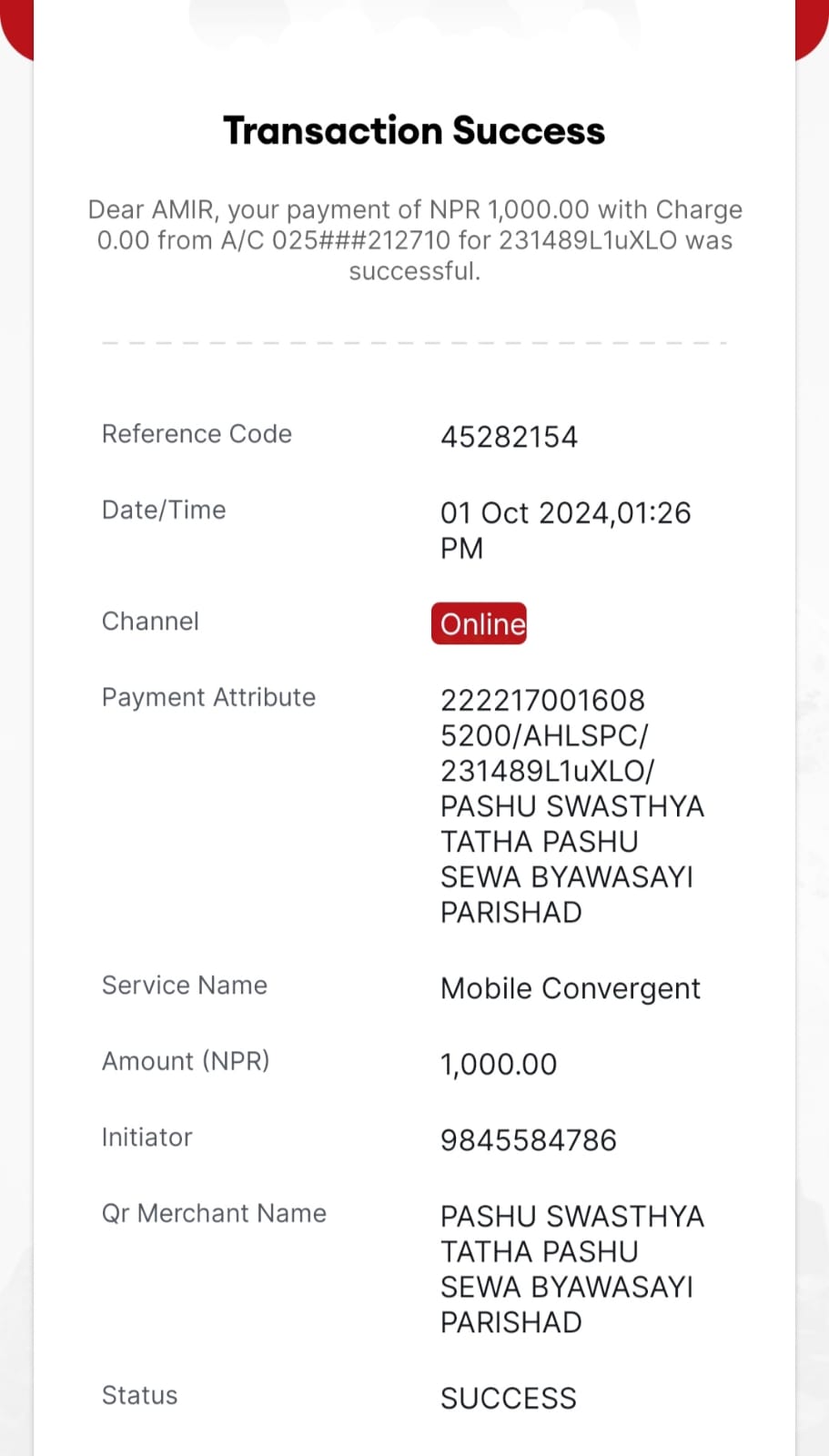Click the Qr Merchant Name value
This screenshot has height=1456, width=829.
(x=571, y=1269)
